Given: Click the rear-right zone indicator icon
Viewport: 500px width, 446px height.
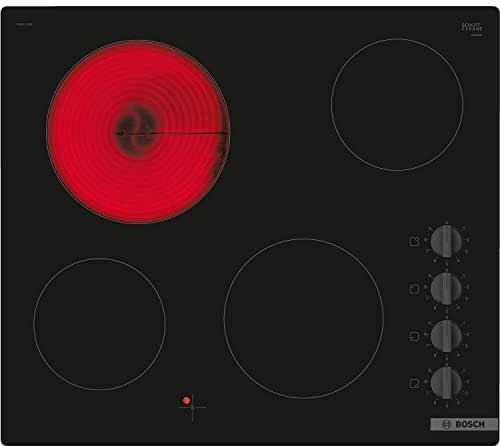Looking at the screenshot, I should tap(414, 241).
